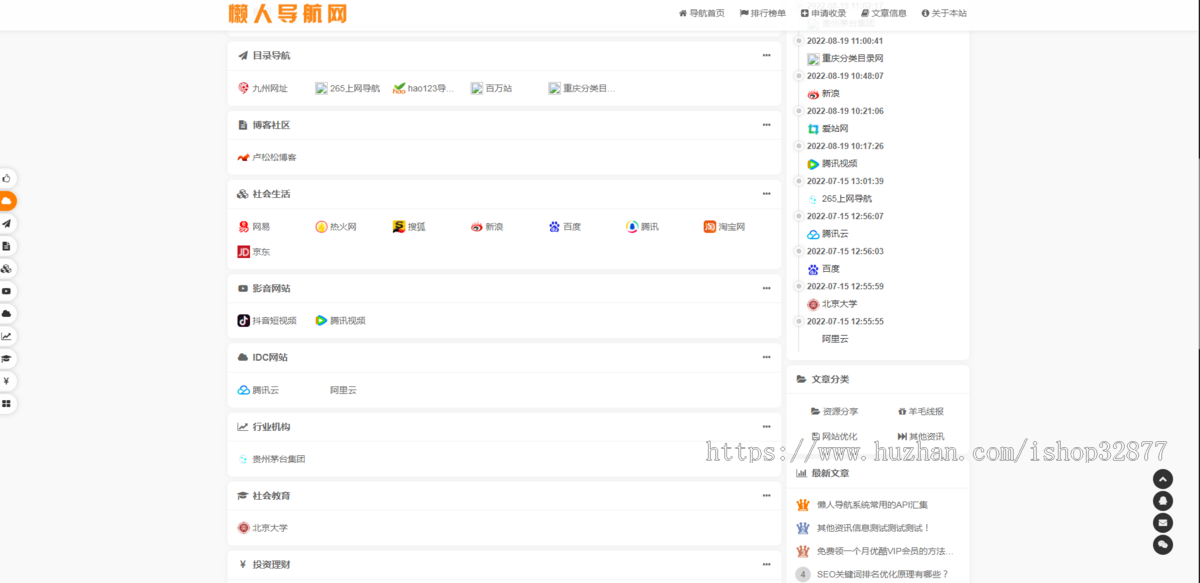Click the scroll-to-top arrow floating button
The image size is (1200, 583).
1162,479
